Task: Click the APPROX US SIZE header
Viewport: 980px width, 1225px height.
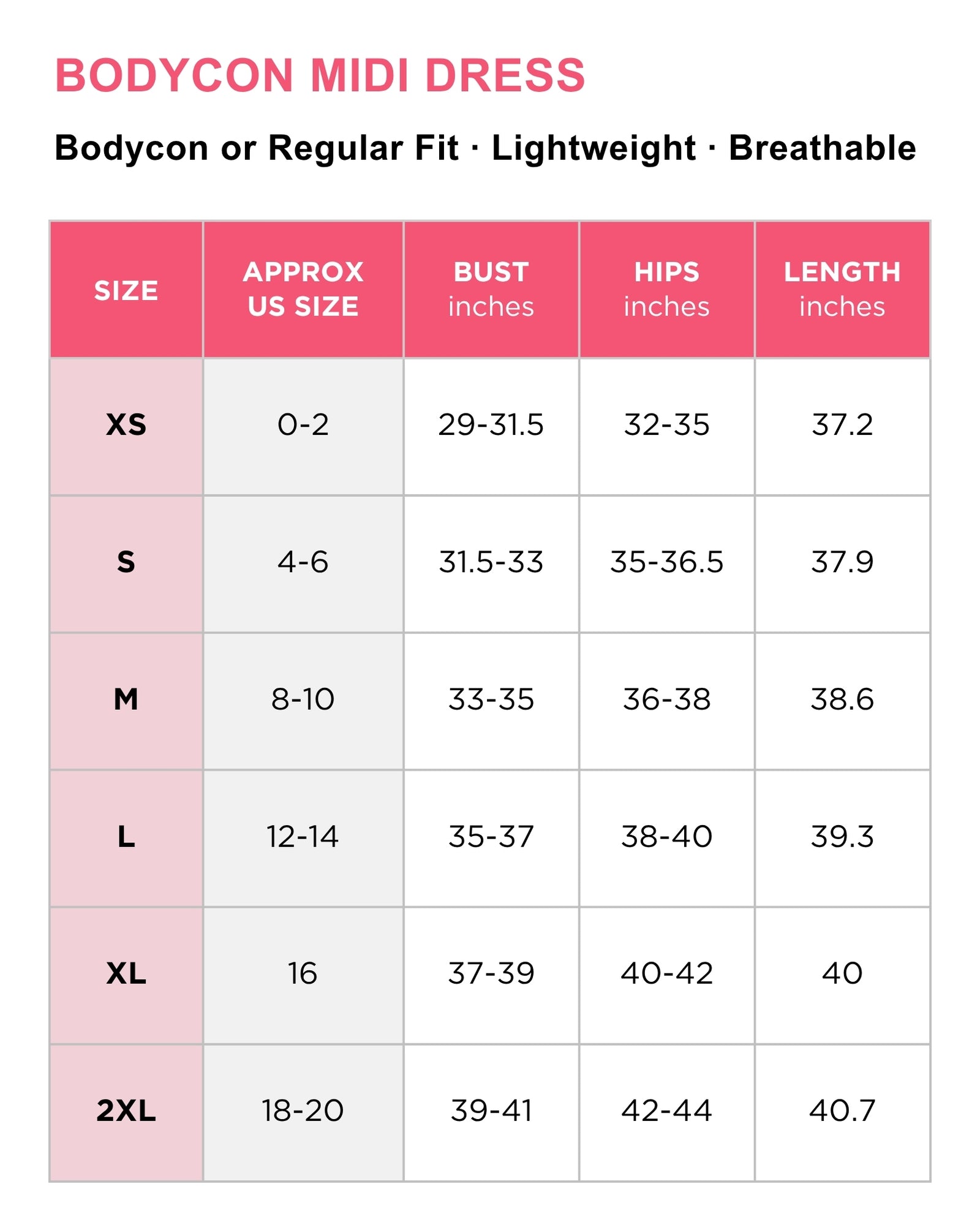Action: click(x=303, y=290)
